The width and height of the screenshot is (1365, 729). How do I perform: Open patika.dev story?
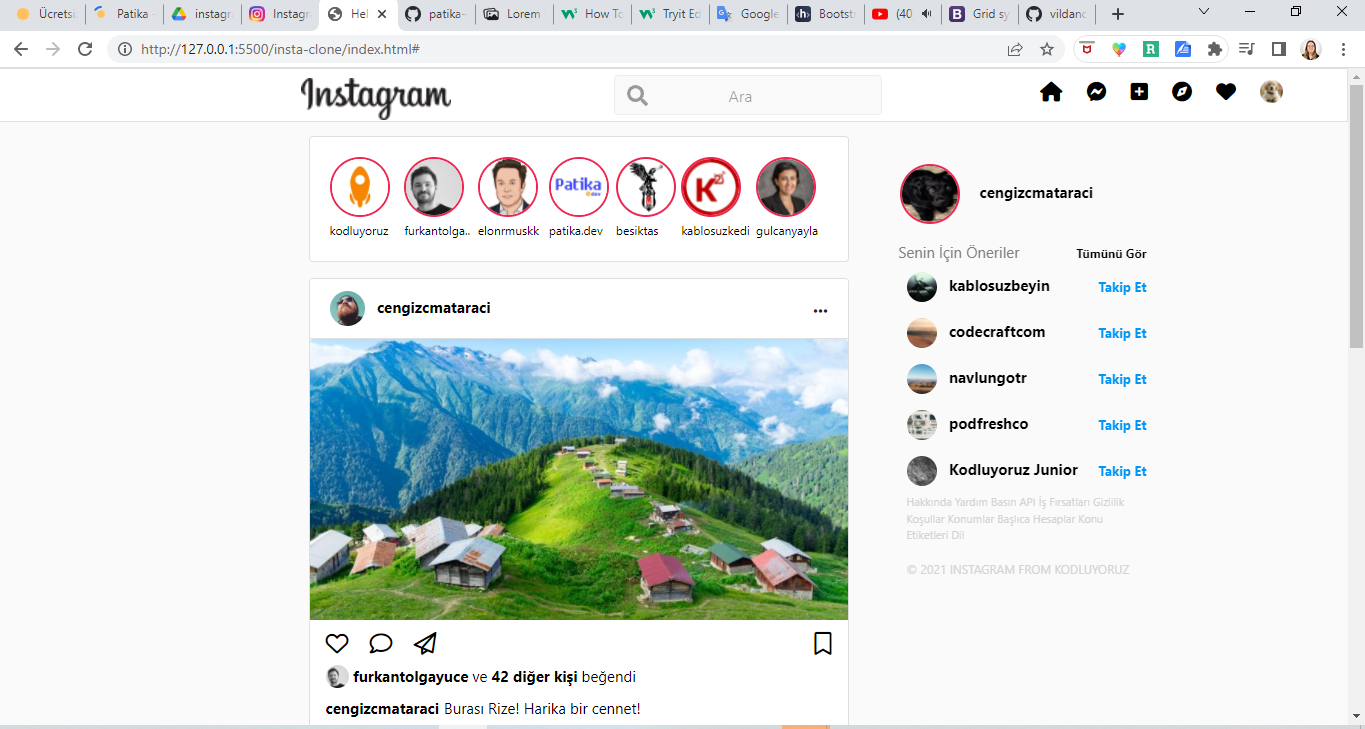click(x=579, y=187)
